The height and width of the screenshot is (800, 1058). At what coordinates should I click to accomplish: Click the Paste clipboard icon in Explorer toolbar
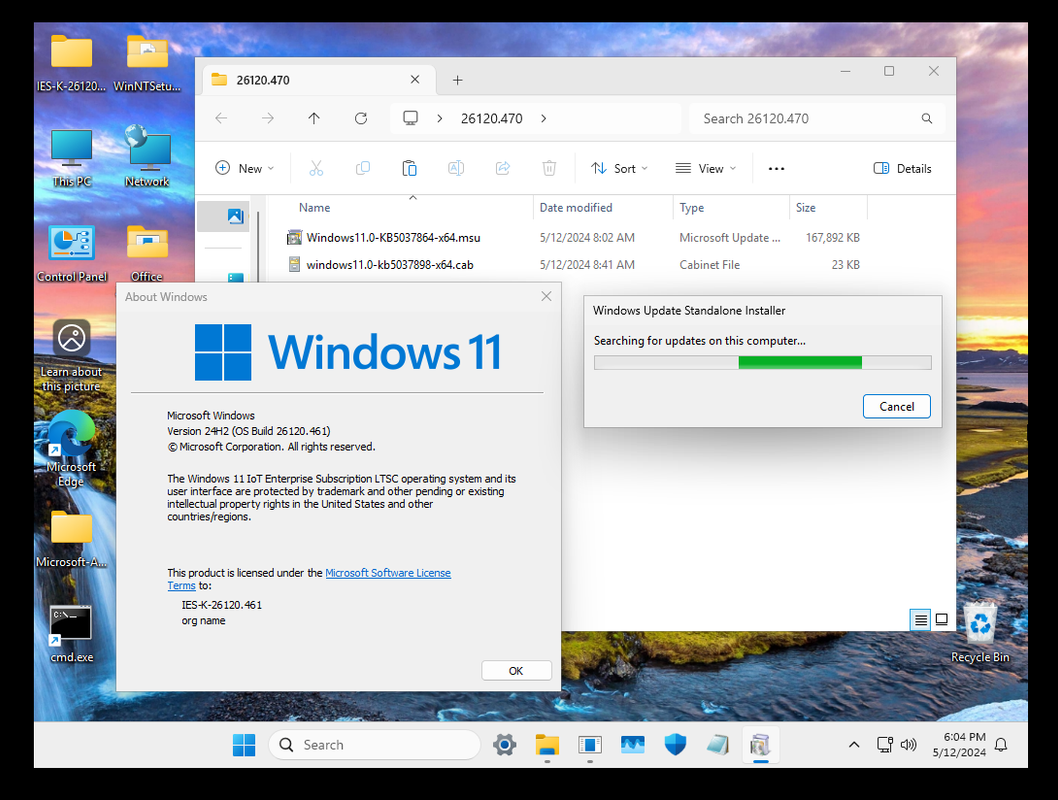pyautogui.click(x=409, y=168)
